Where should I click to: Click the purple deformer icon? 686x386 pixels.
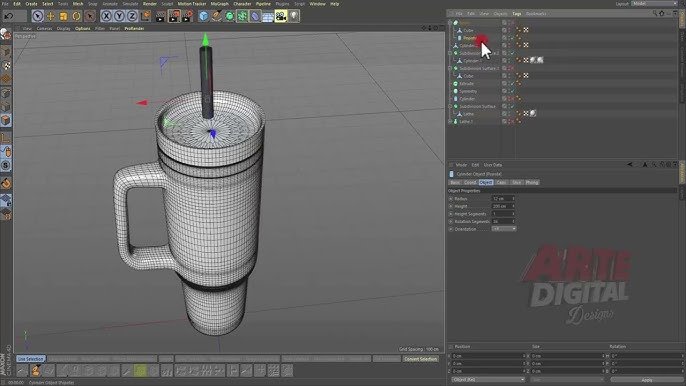[255, 17]
